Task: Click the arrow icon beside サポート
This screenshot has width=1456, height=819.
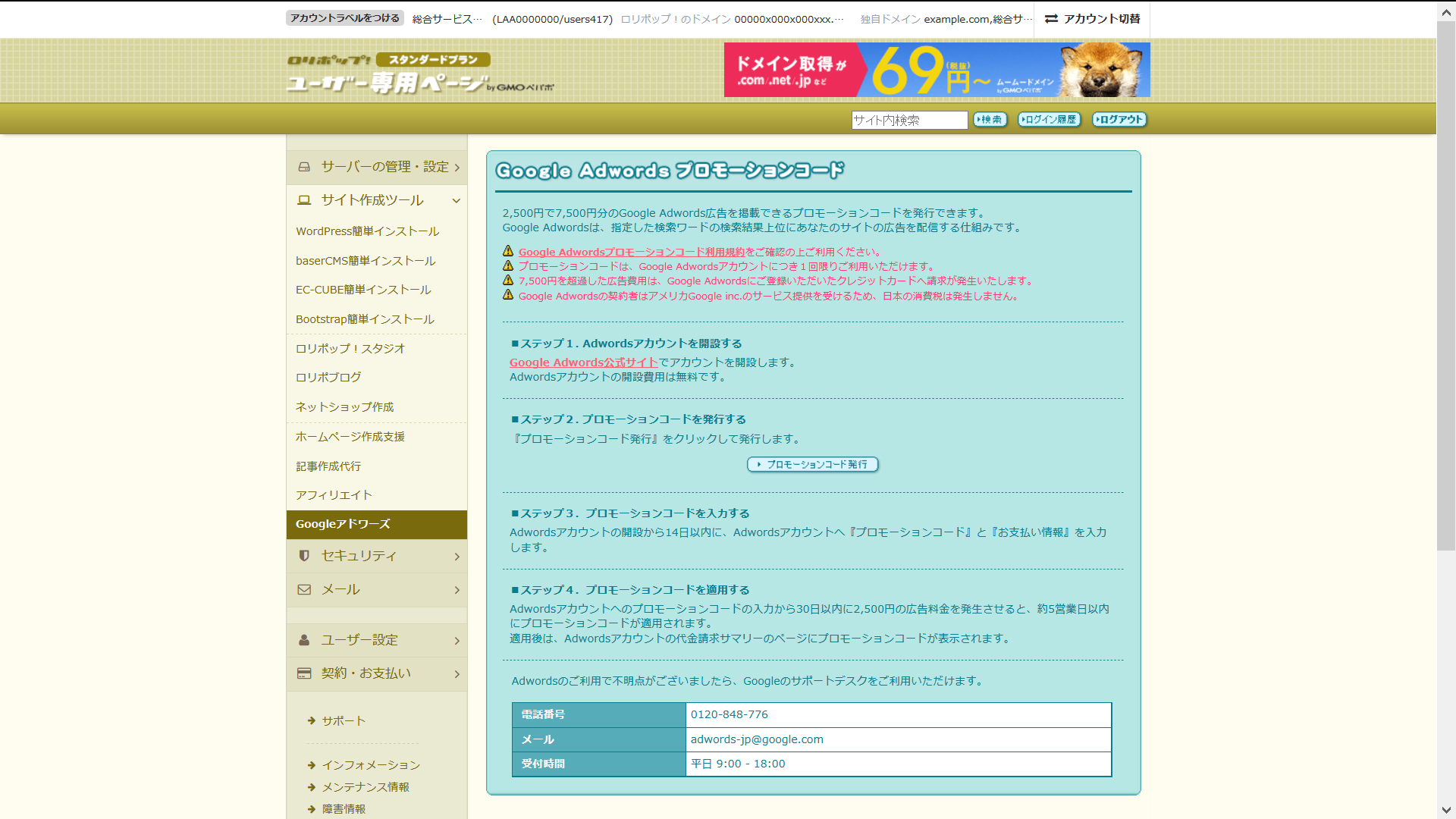Action: 312,721
